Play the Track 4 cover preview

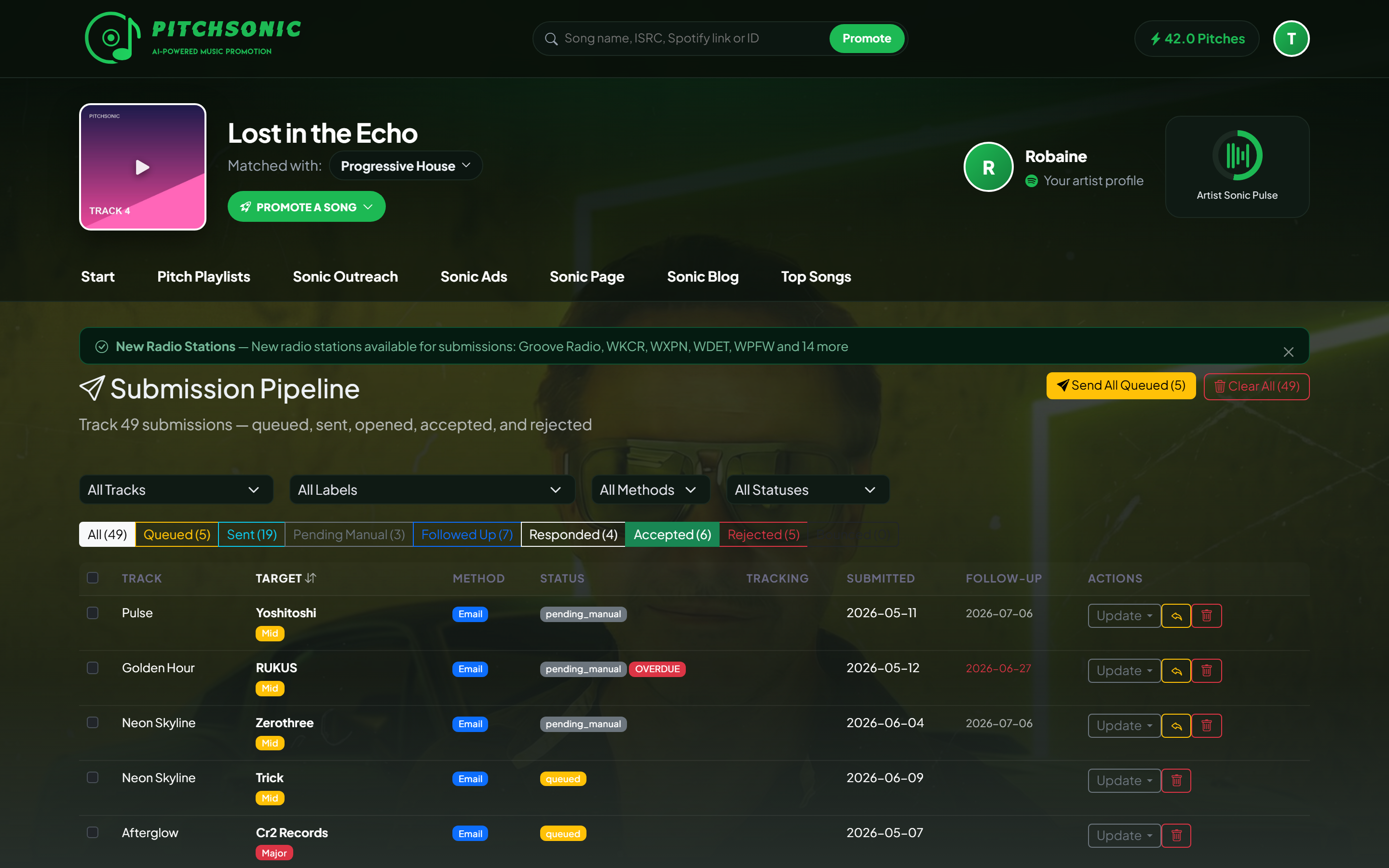[142, 167]
